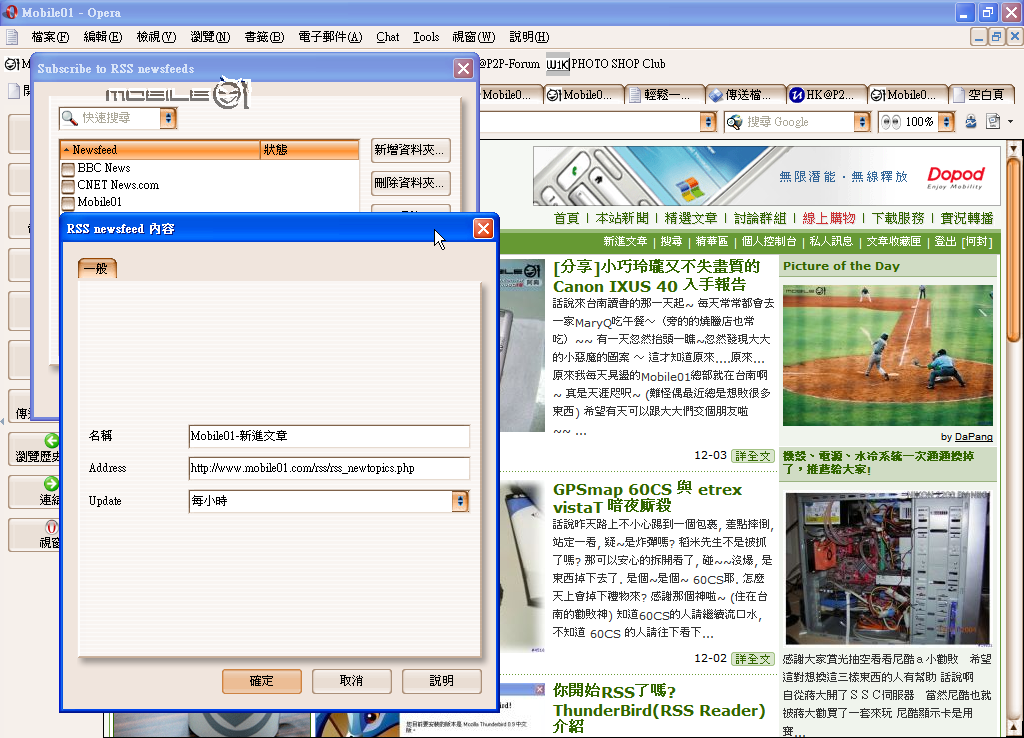Click 登出 logout link

coord(945,242)
